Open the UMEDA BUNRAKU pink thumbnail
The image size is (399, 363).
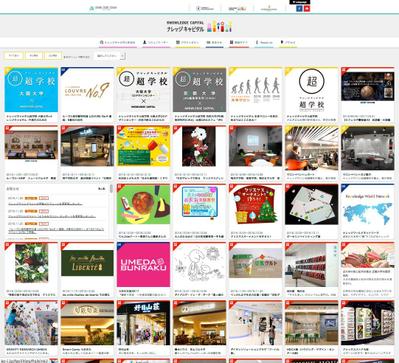click(x=143, y=265)
